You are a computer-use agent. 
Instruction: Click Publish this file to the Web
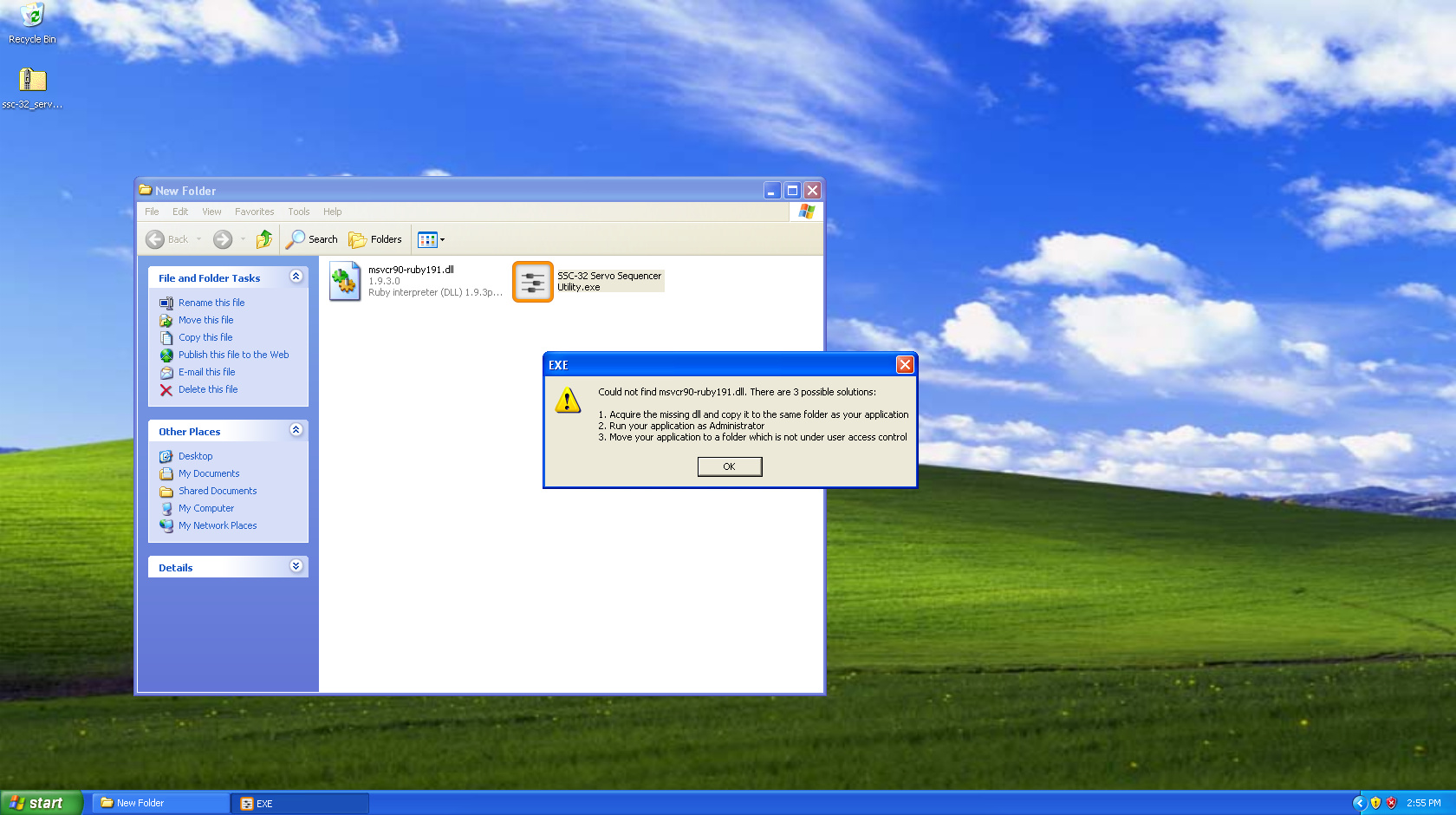pyautogui.click(x=233, y=355)
